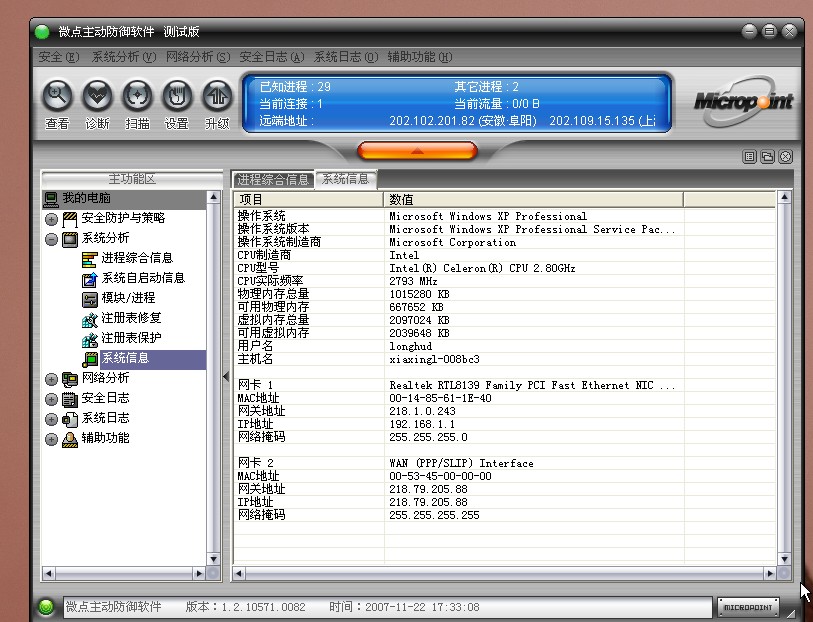Viewport: 813px width, 622px height.
Task: Click the tree's horizontal scrollbar right arrow
Action: (199, 573)
